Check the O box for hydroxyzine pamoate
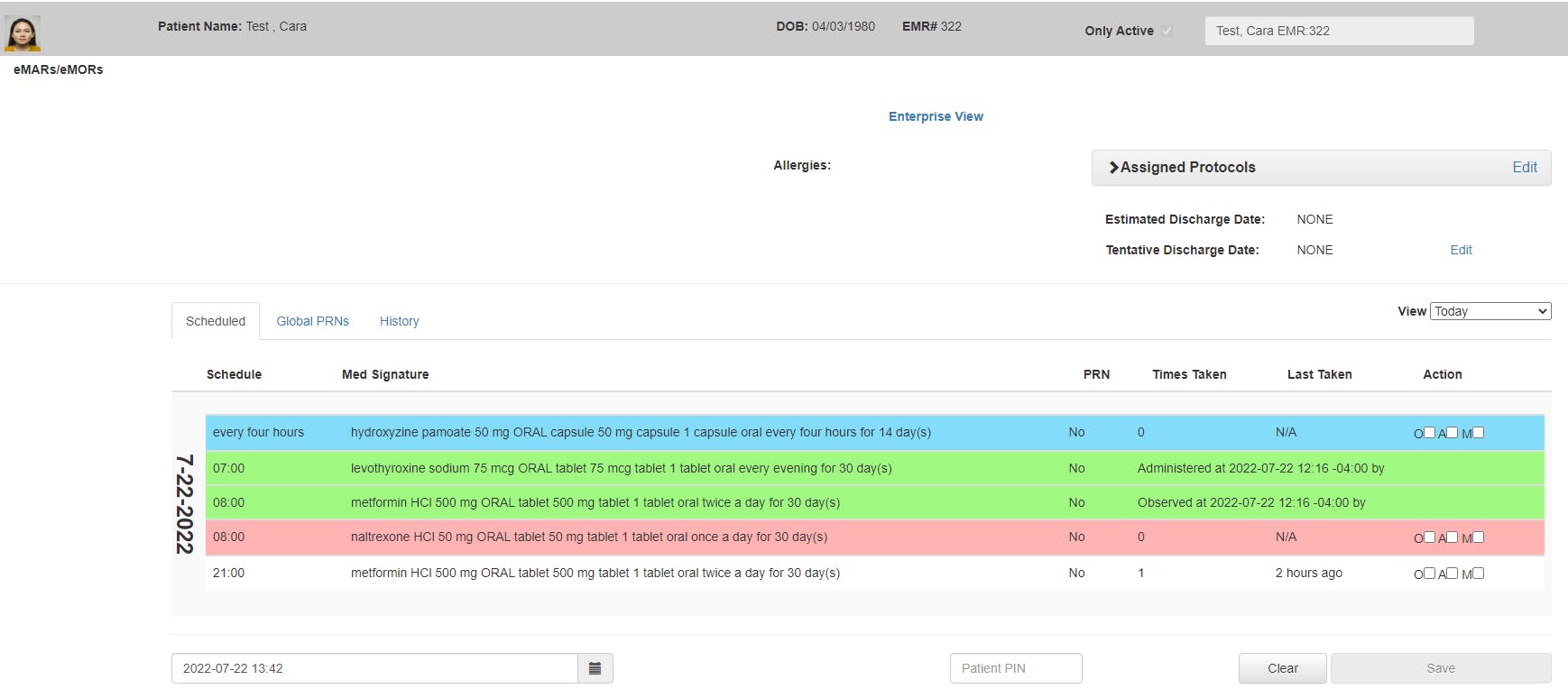 1429,433
